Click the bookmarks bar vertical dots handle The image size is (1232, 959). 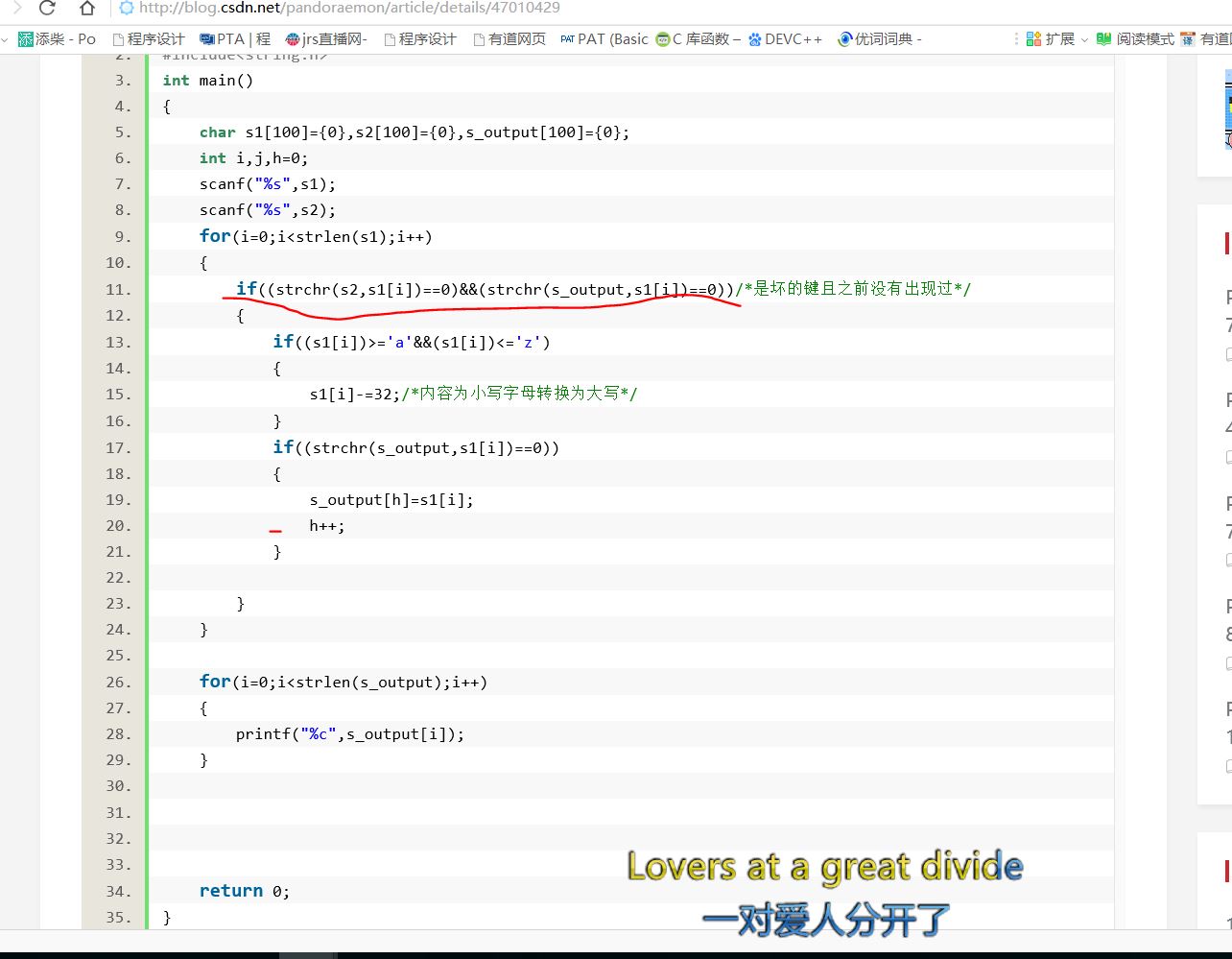coord(1016,39)
